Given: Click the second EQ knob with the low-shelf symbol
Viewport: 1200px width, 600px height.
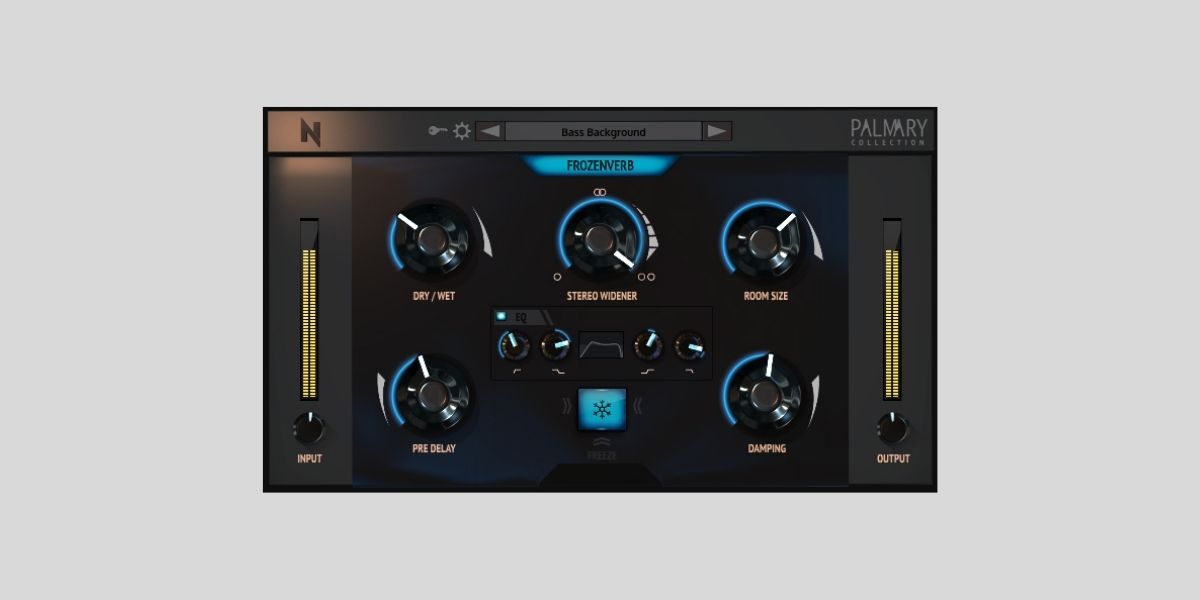Looking at the screenshot, I should pyautogui.click(x=555, y=346).
